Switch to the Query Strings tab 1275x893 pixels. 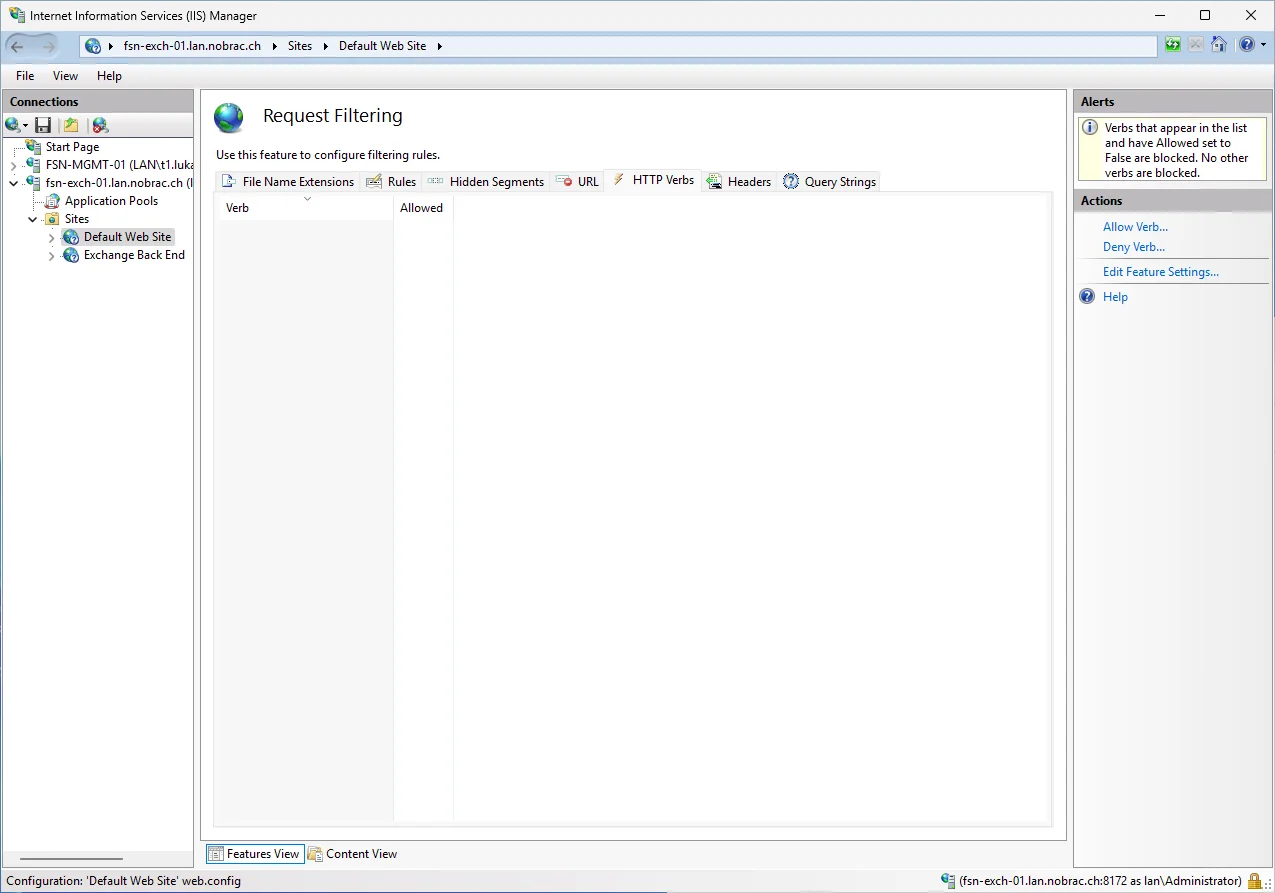(x=829, y=181)
